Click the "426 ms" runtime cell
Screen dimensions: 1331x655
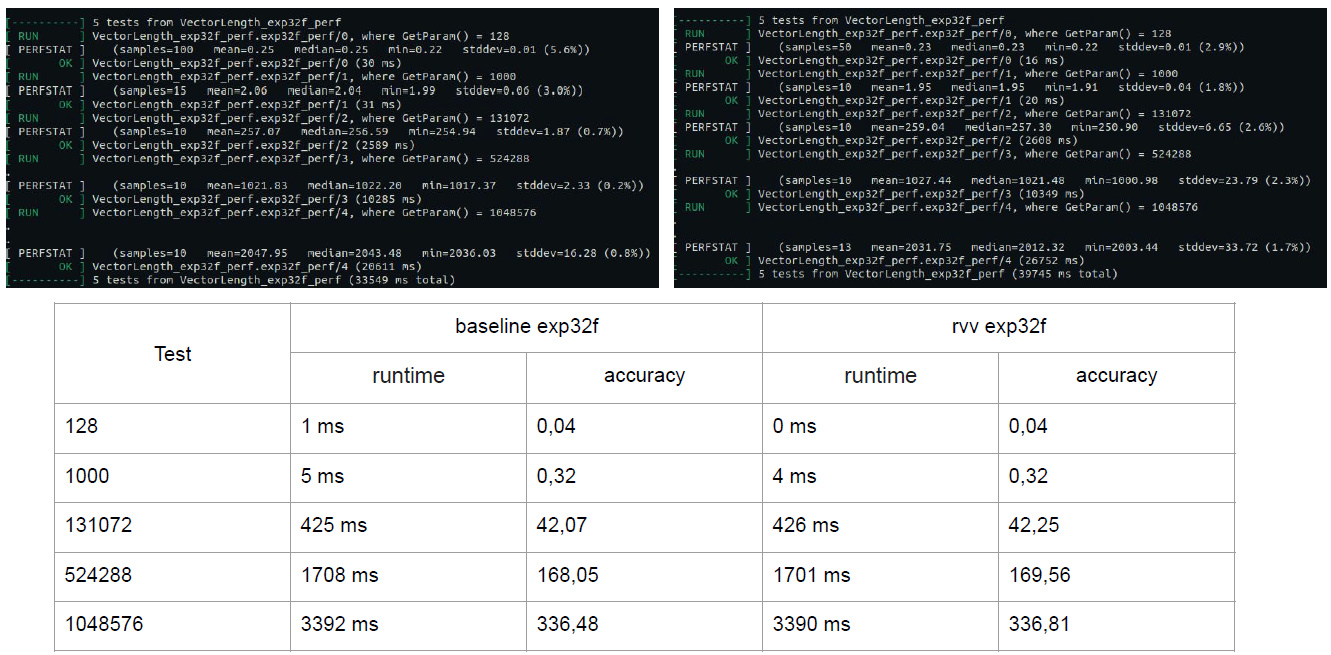[880, 525]
